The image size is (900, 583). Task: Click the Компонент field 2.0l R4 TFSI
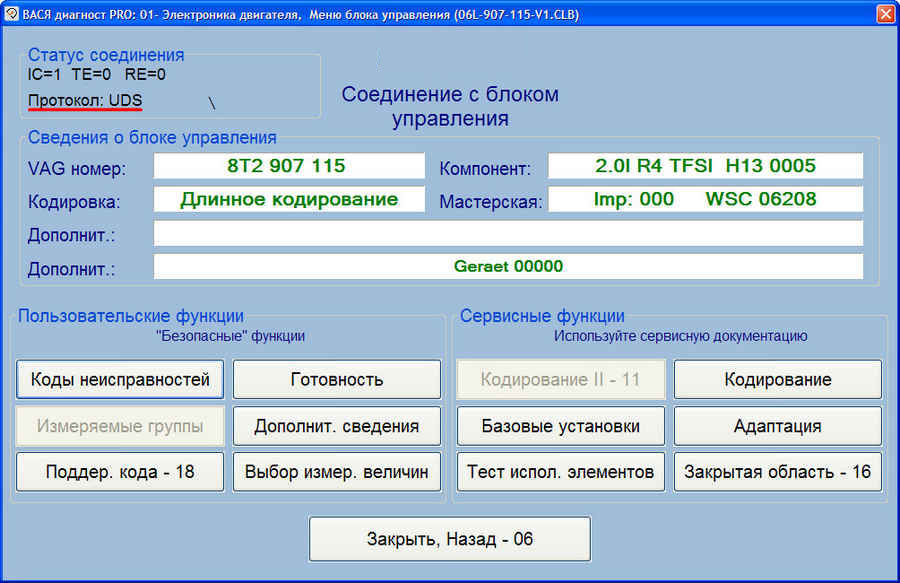pos(705,166)
